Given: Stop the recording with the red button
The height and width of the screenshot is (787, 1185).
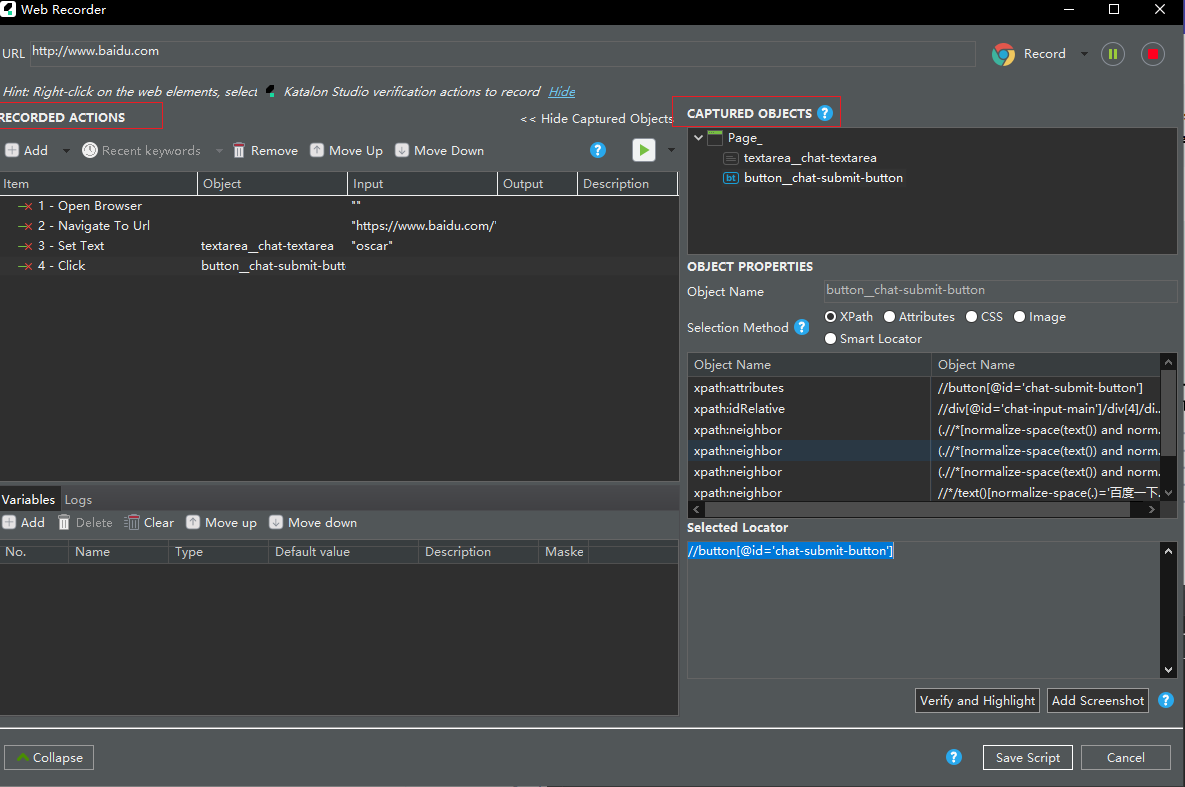Looking at the screenshot, I should (1153, 54).
